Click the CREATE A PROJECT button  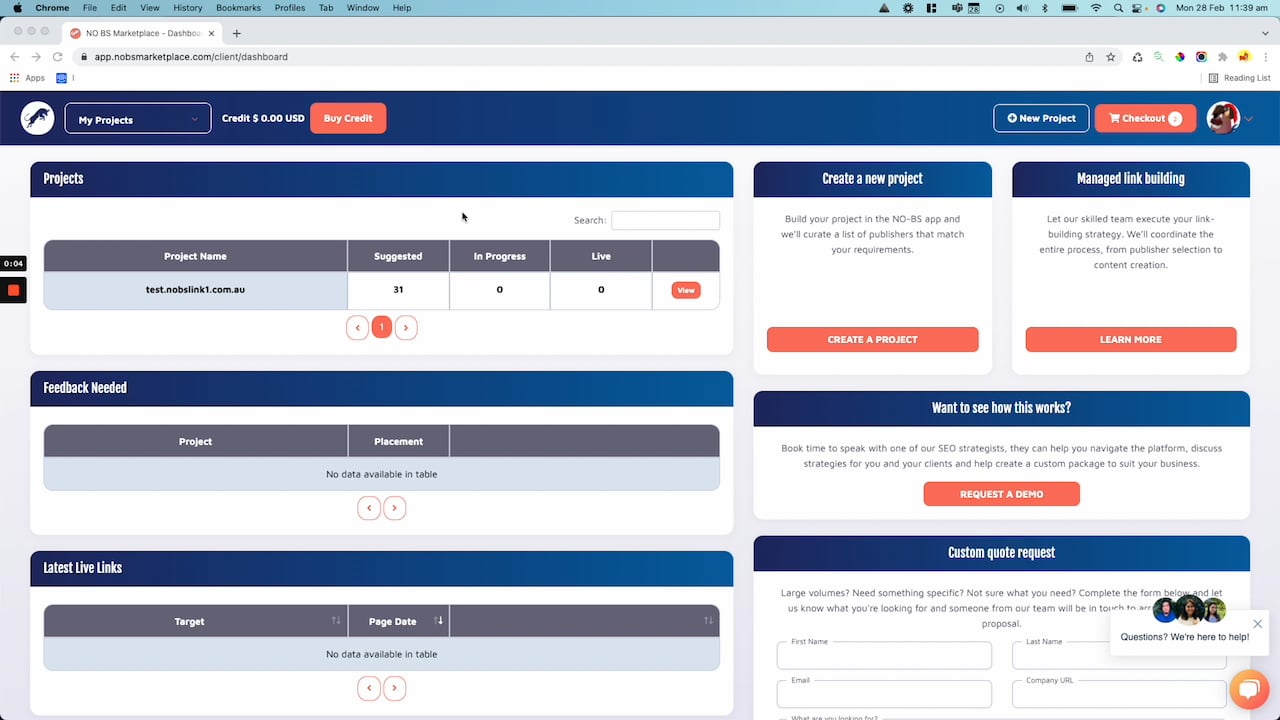point(873,339)
